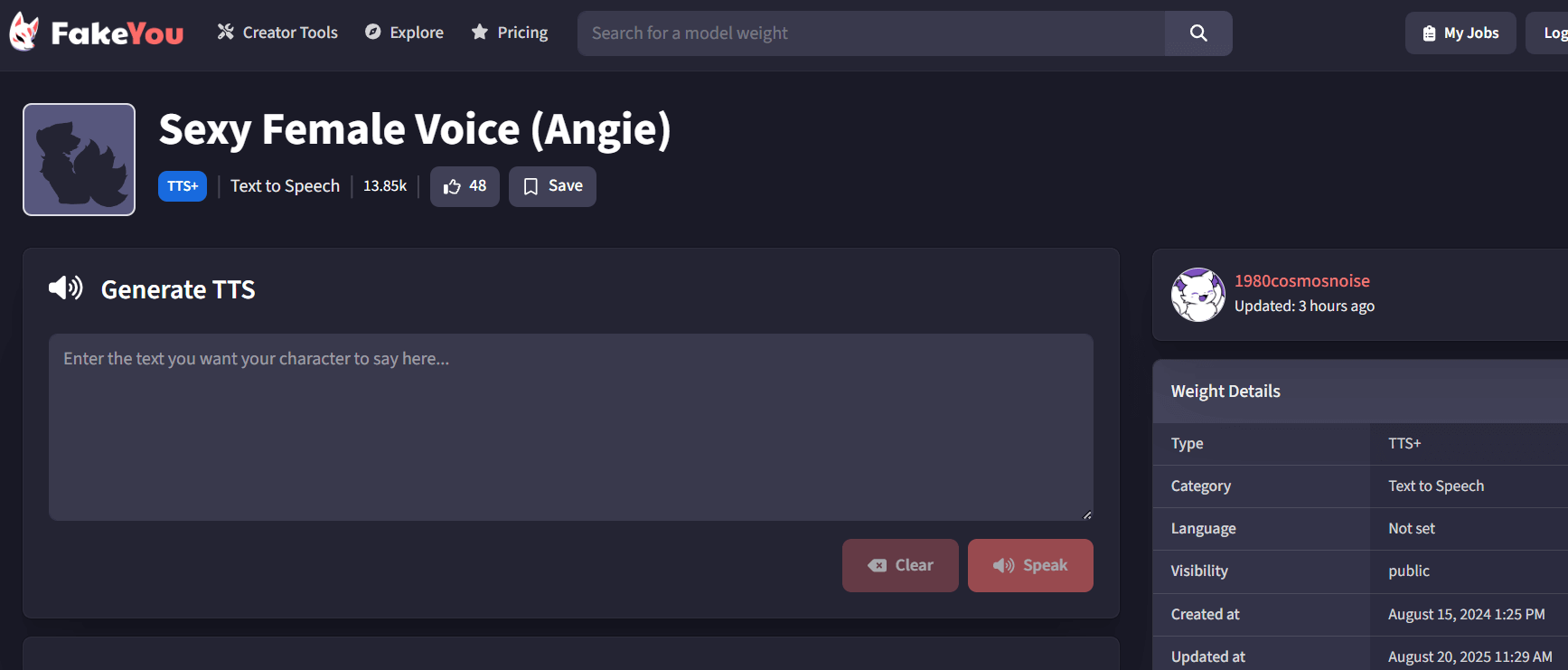Click the magnifier search button

[1198, 33]
